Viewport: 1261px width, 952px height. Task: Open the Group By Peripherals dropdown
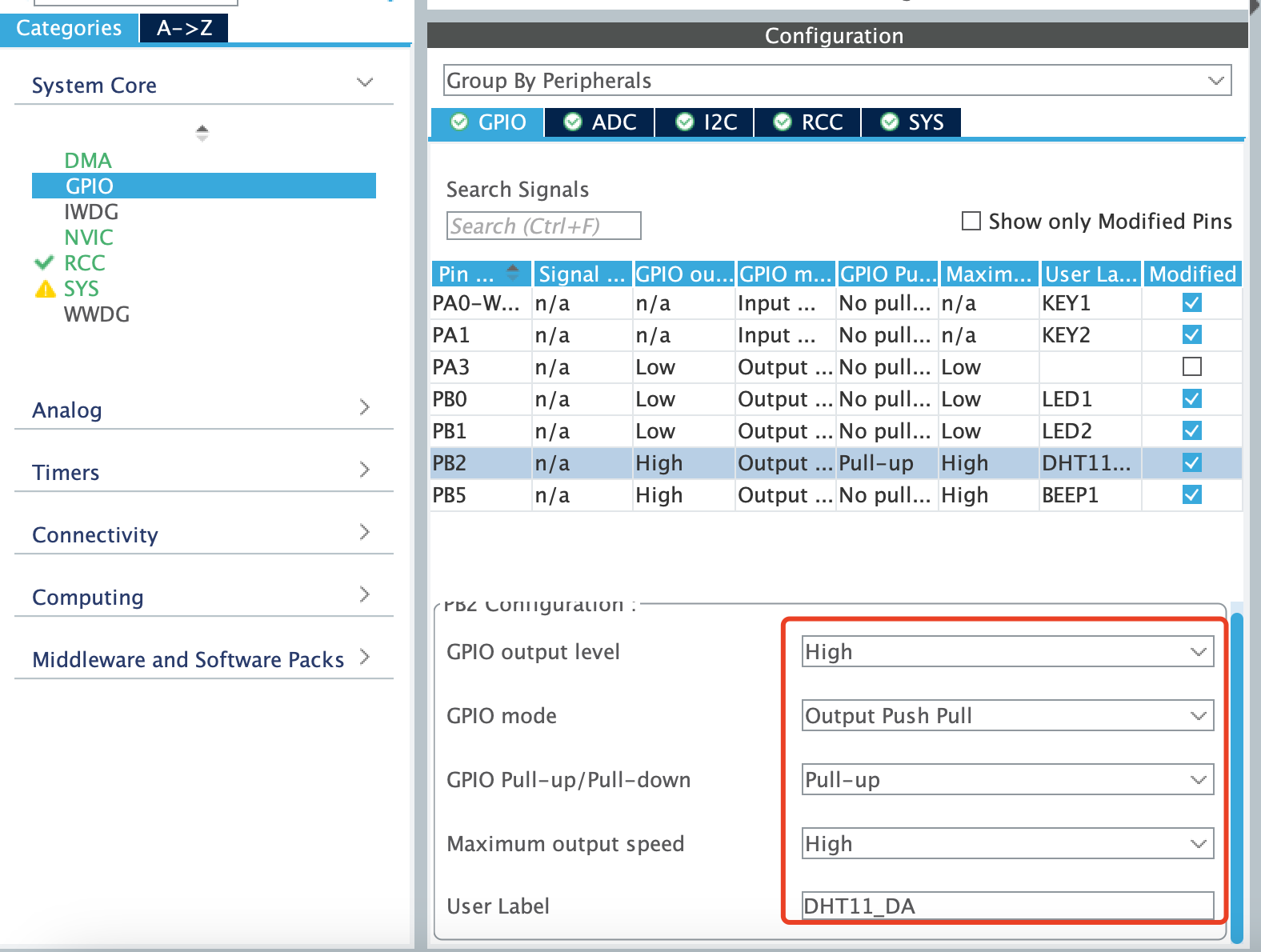(x=836, y=81)
